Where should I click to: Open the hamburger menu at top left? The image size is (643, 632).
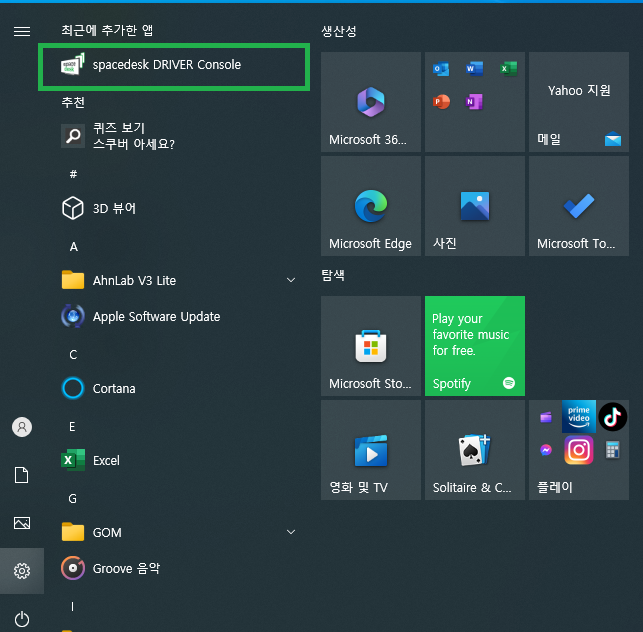coord(22,31)
